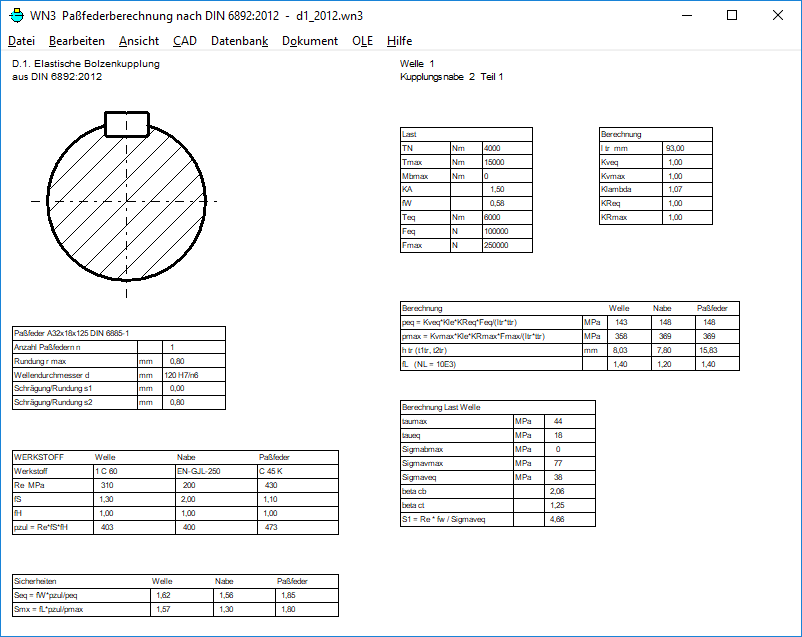Screen dimensions: 802x637
Task: Minimize the WN3 window
Action: [x=686, y=15]
